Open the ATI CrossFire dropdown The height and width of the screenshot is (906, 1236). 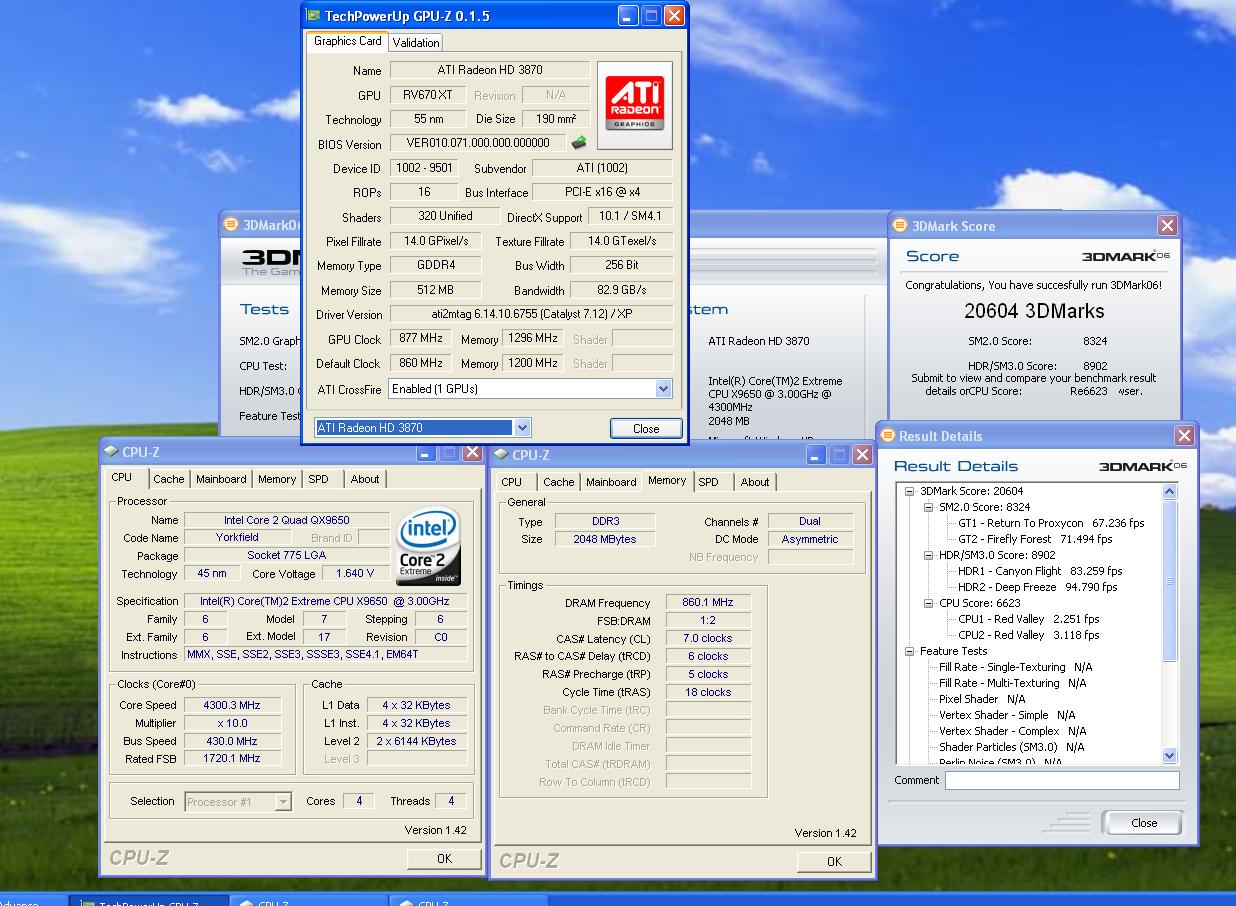(663, 389)
